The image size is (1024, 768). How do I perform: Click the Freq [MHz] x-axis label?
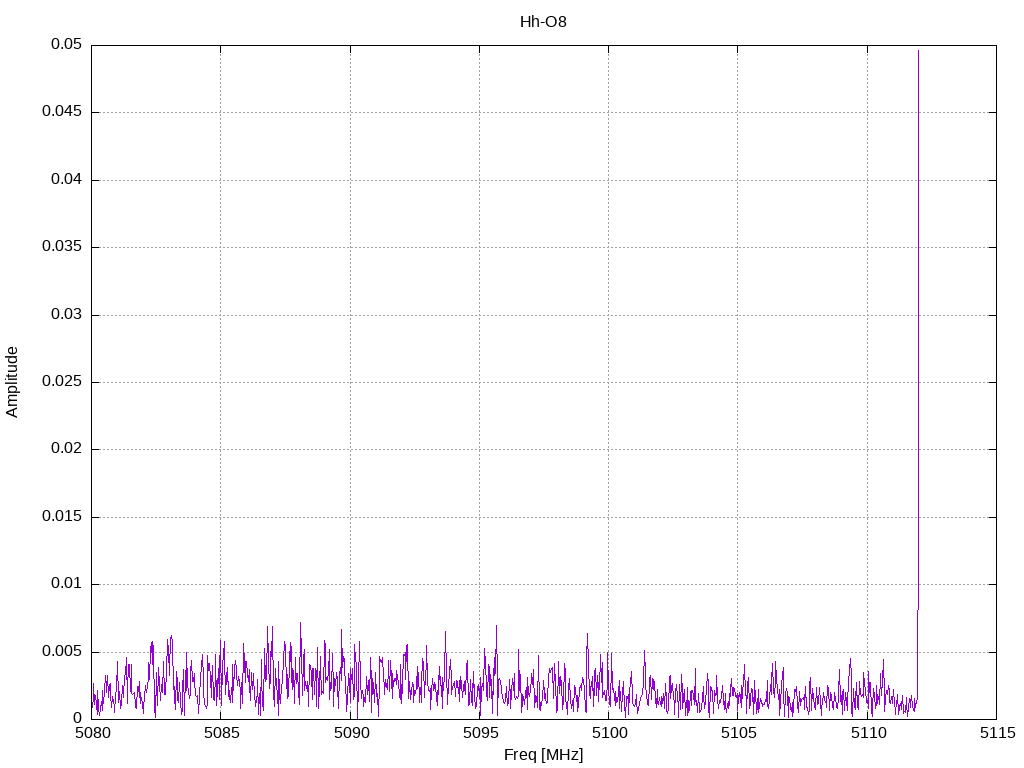pyautogui.click(x=543, y=755)
